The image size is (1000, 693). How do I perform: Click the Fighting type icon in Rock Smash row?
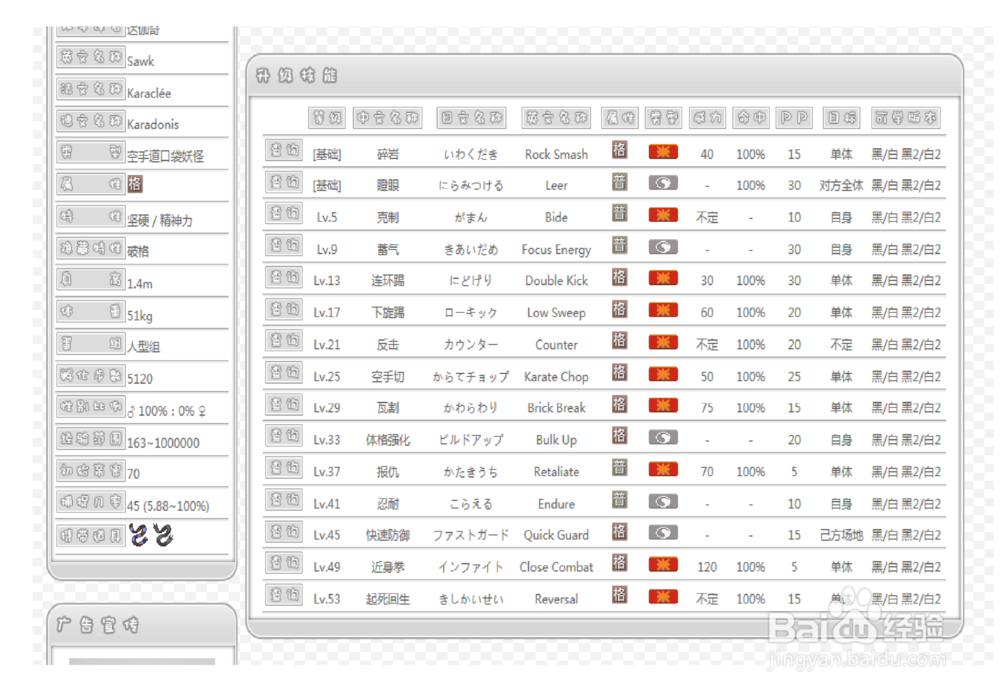pos(619,150)
